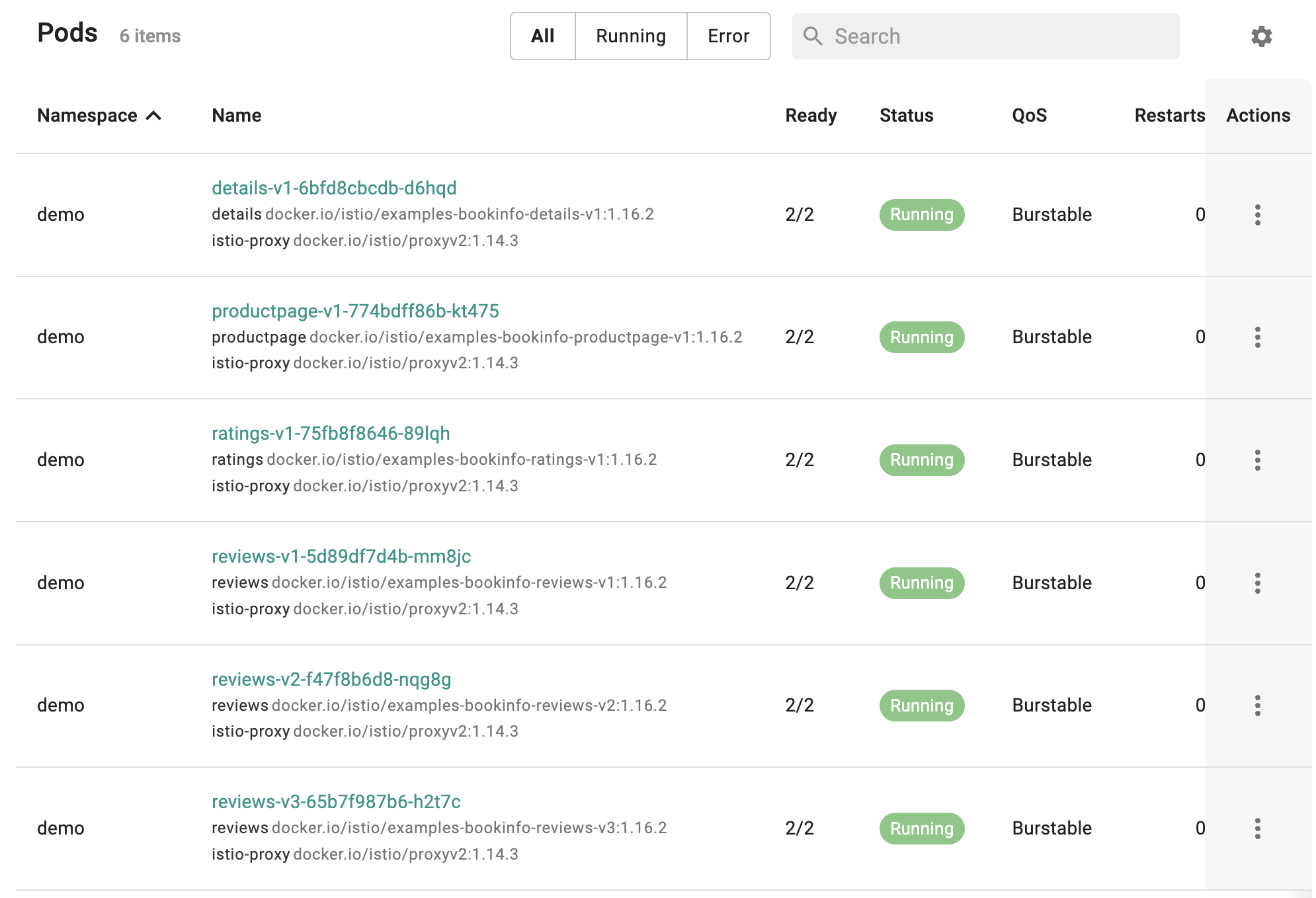This screenshot has width=1316, height=898.
Task: Click 2/2 ready value for reviews-v2
Action: point(800,706)
